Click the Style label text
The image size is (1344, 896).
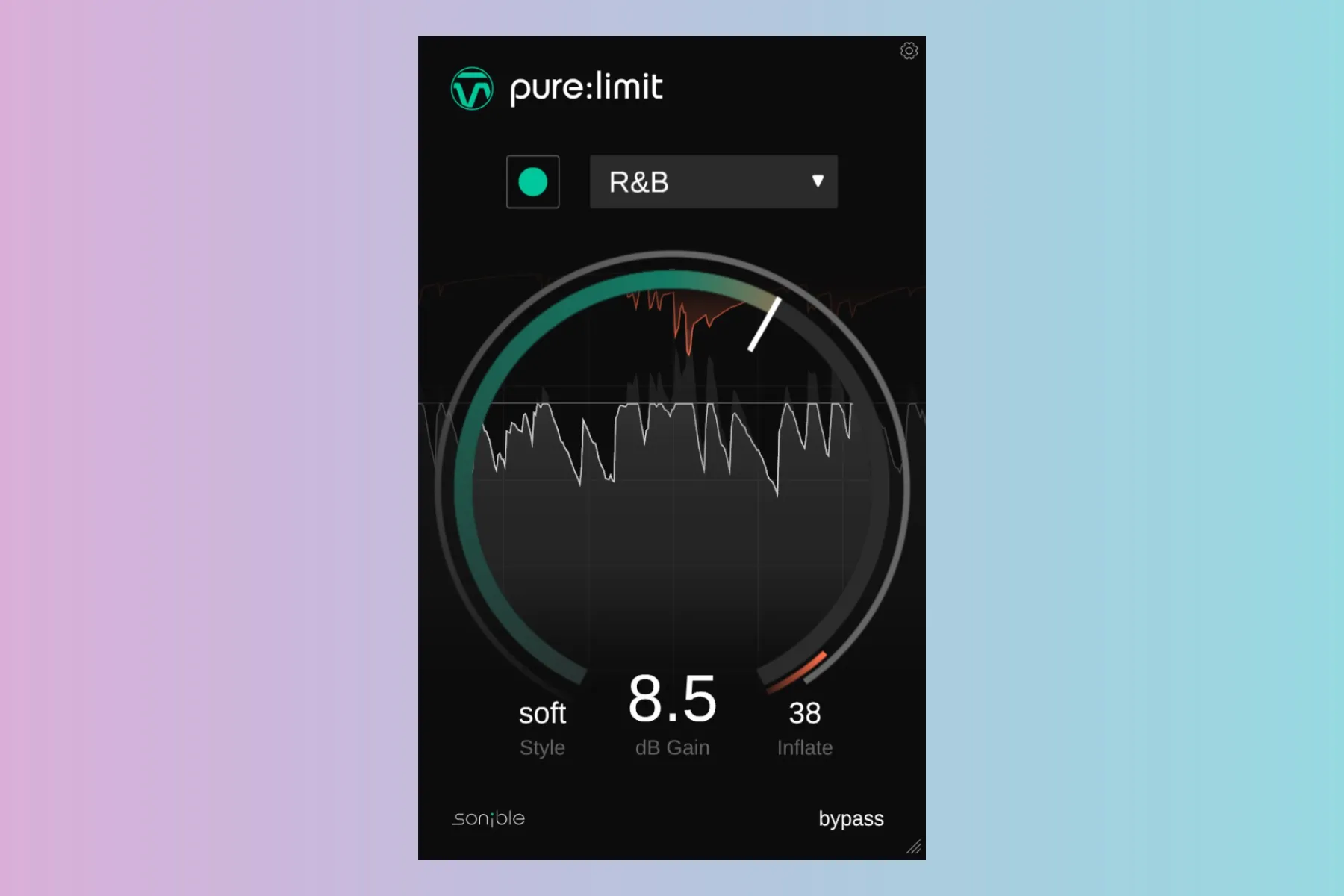[542, 747]
